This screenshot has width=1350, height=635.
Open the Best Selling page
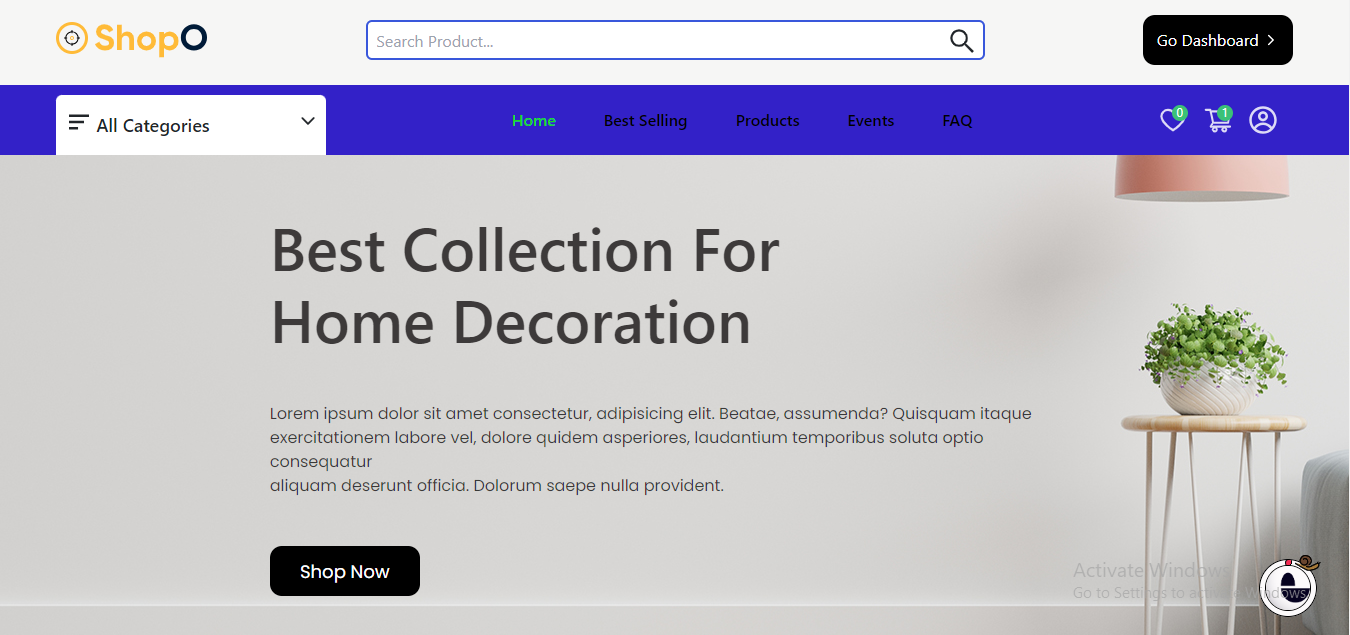click(645, 121)
